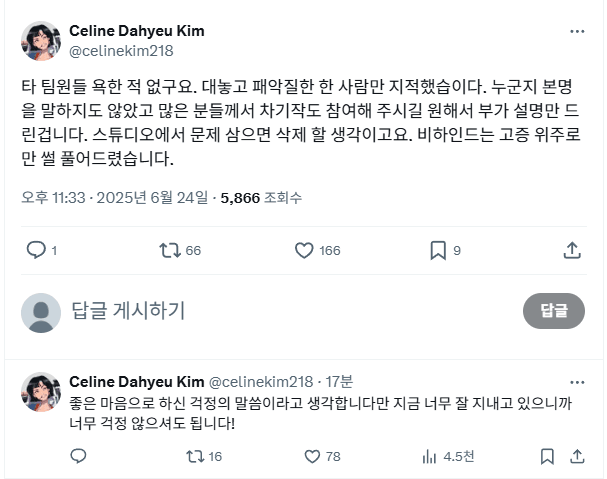Image resolution: width=607 pixels, height=479 pixels.
Task: Share the reply tweet via share icon
Action: click(x=576, y=457)
